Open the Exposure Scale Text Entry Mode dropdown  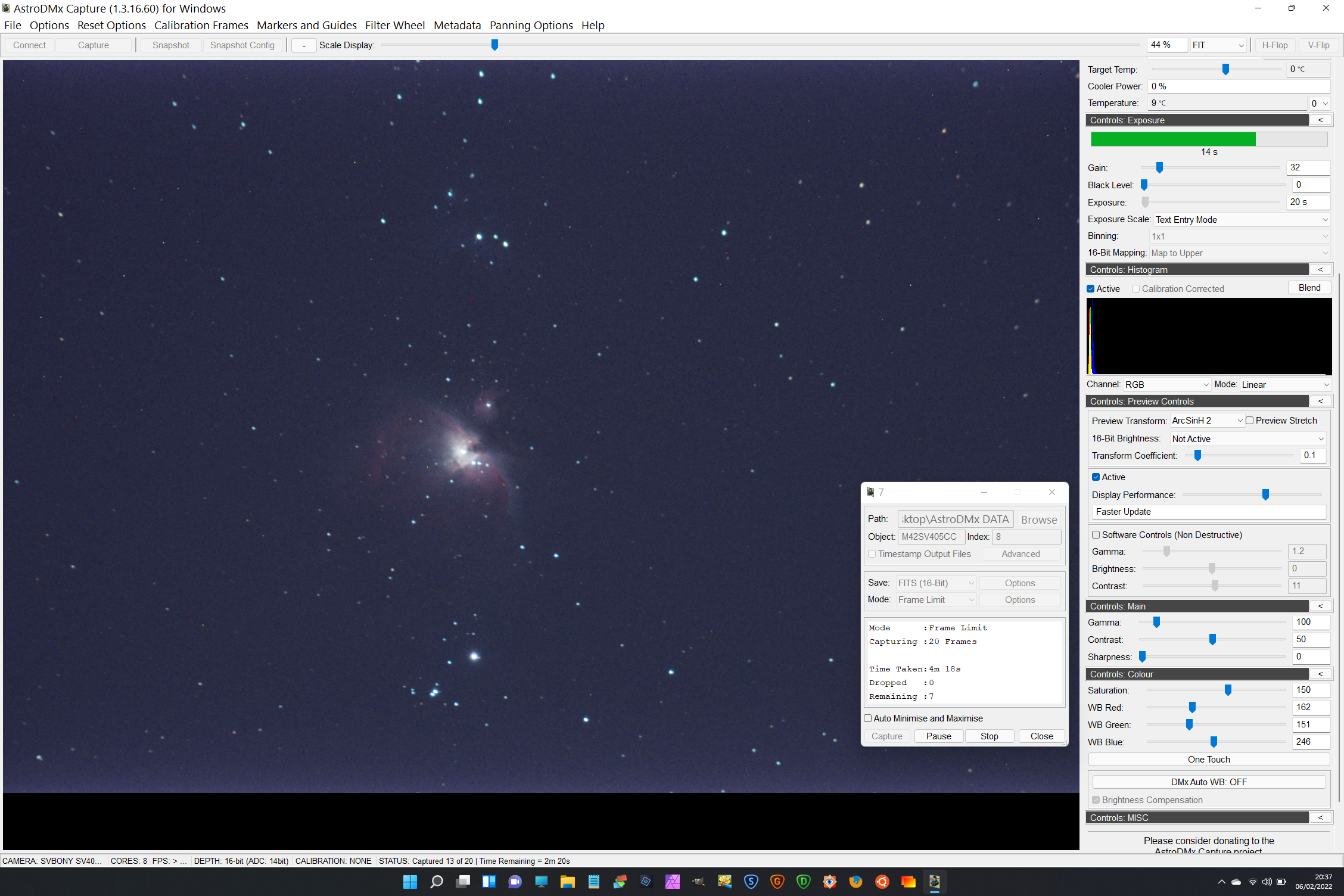pos(1242,220)
